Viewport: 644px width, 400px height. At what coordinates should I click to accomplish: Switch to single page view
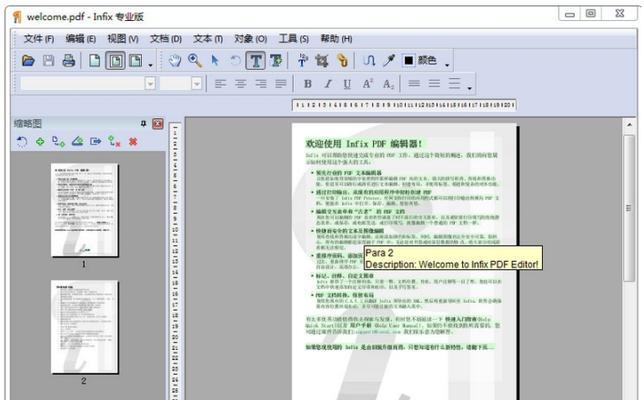pyautogui.click(x=94, y=61)
